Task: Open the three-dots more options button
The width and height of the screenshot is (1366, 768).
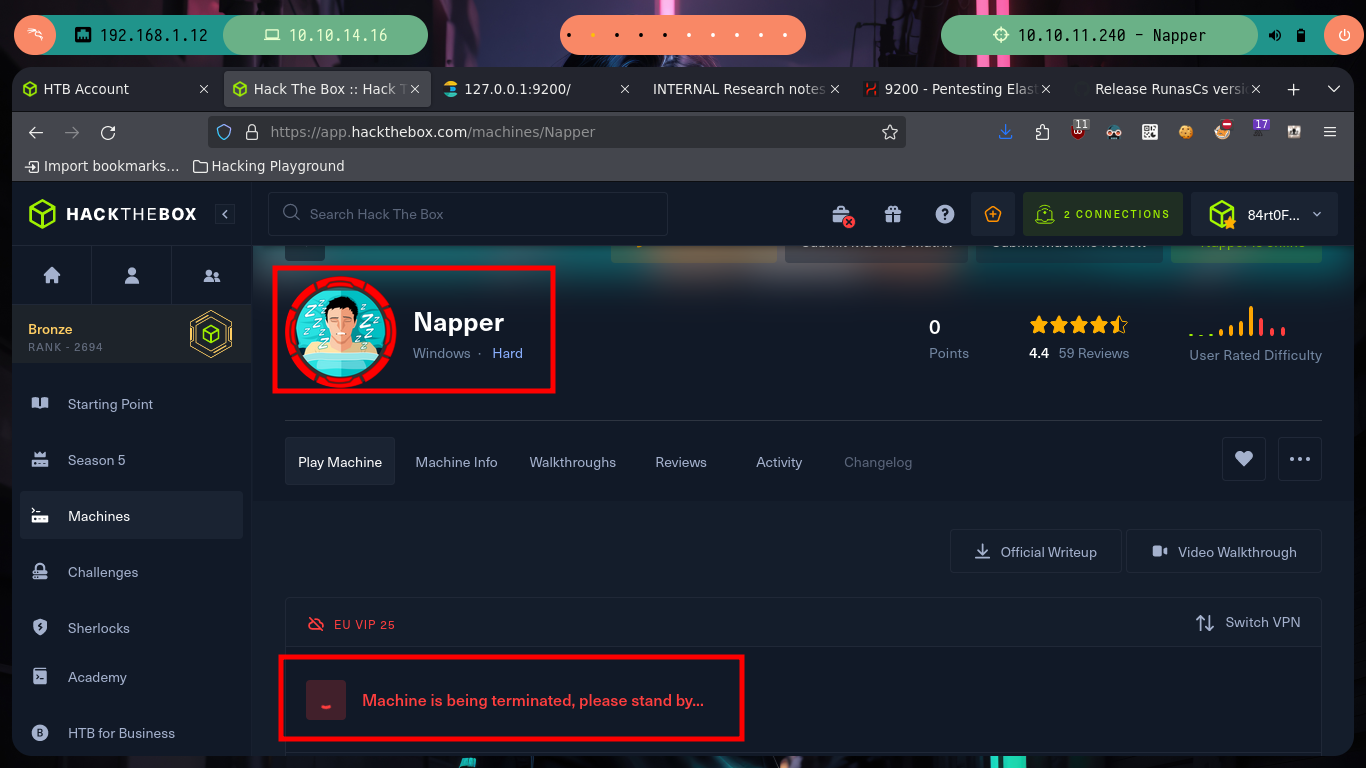Action: (x=1300, y=459)
